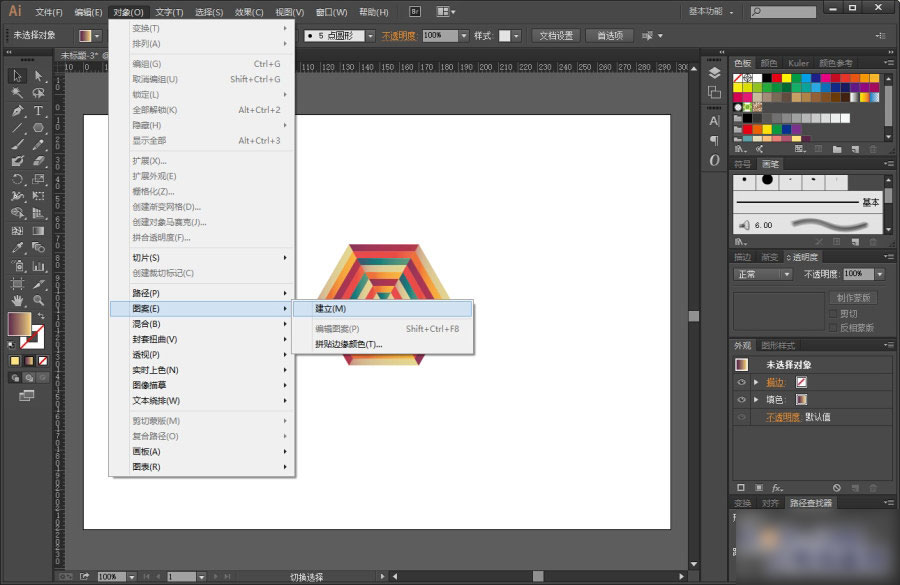This screenshot has width=900, height=585.
Task: Click the swap fill and stroke arrows
Action: click(41, 316)
